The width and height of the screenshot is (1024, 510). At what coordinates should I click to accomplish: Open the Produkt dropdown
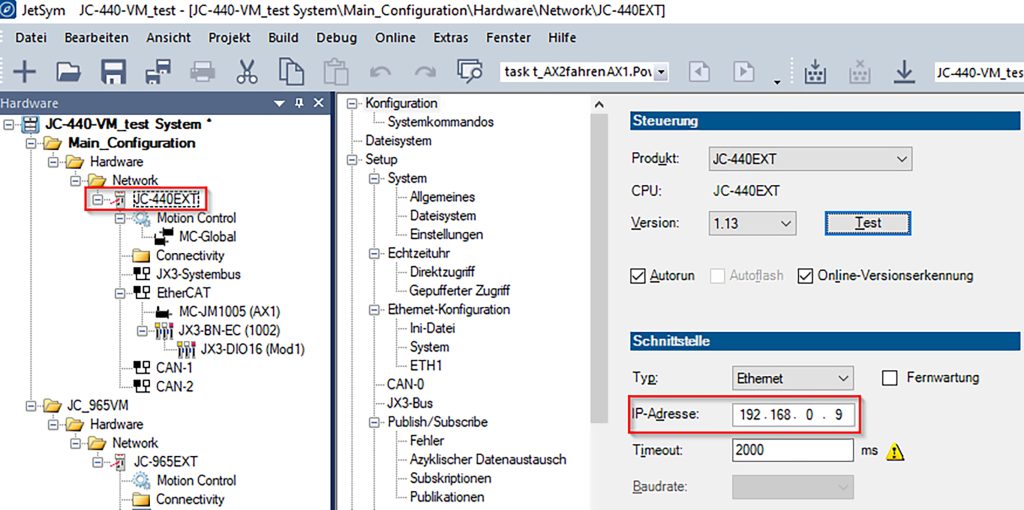(810, 159)
